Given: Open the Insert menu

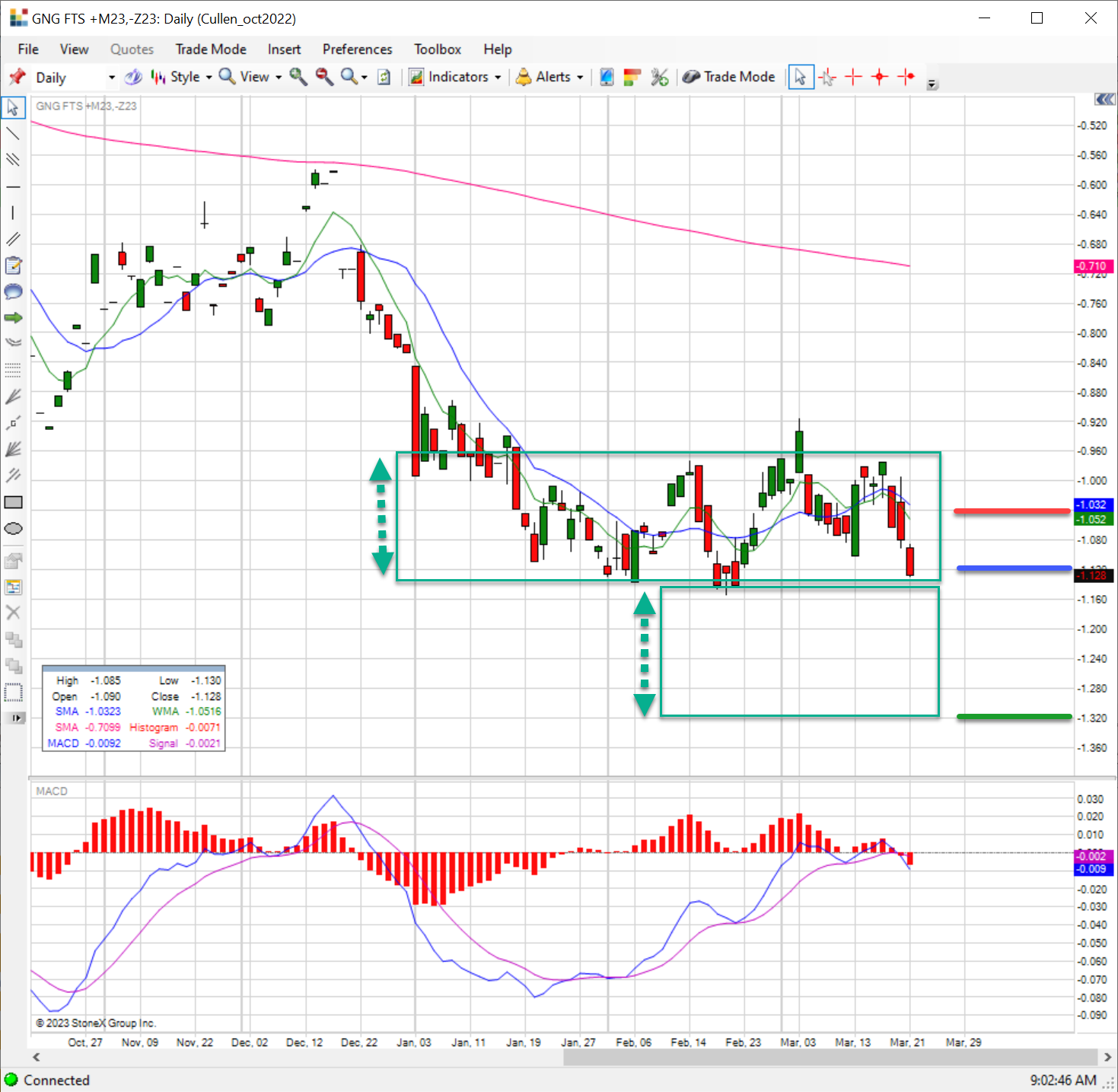Looking at the screenshot, I should [284, 49].
